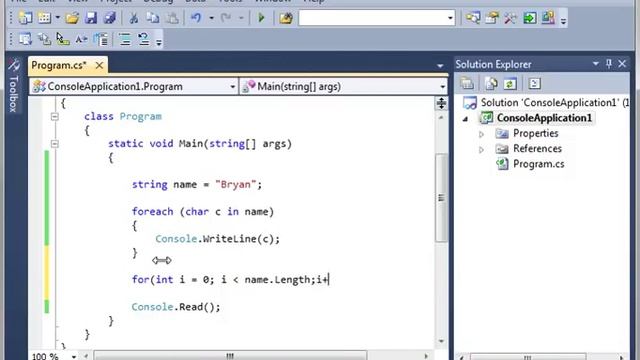
Task: Toggle auto-hide pin on Solution Explorer
Action: pos(609,64)
